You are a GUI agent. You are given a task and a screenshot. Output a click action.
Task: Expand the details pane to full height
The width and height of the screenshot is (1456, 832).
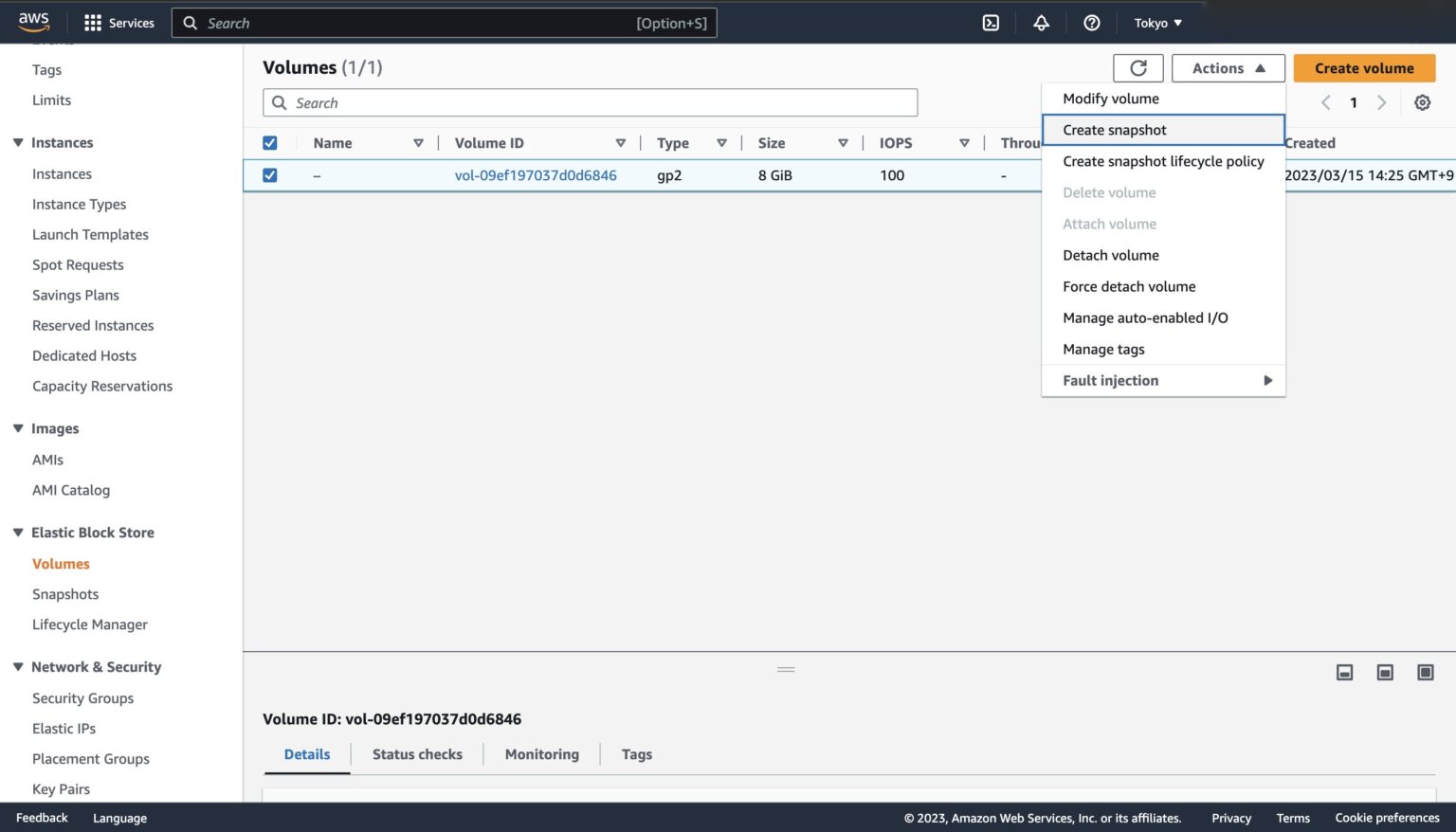(1425, 672)
